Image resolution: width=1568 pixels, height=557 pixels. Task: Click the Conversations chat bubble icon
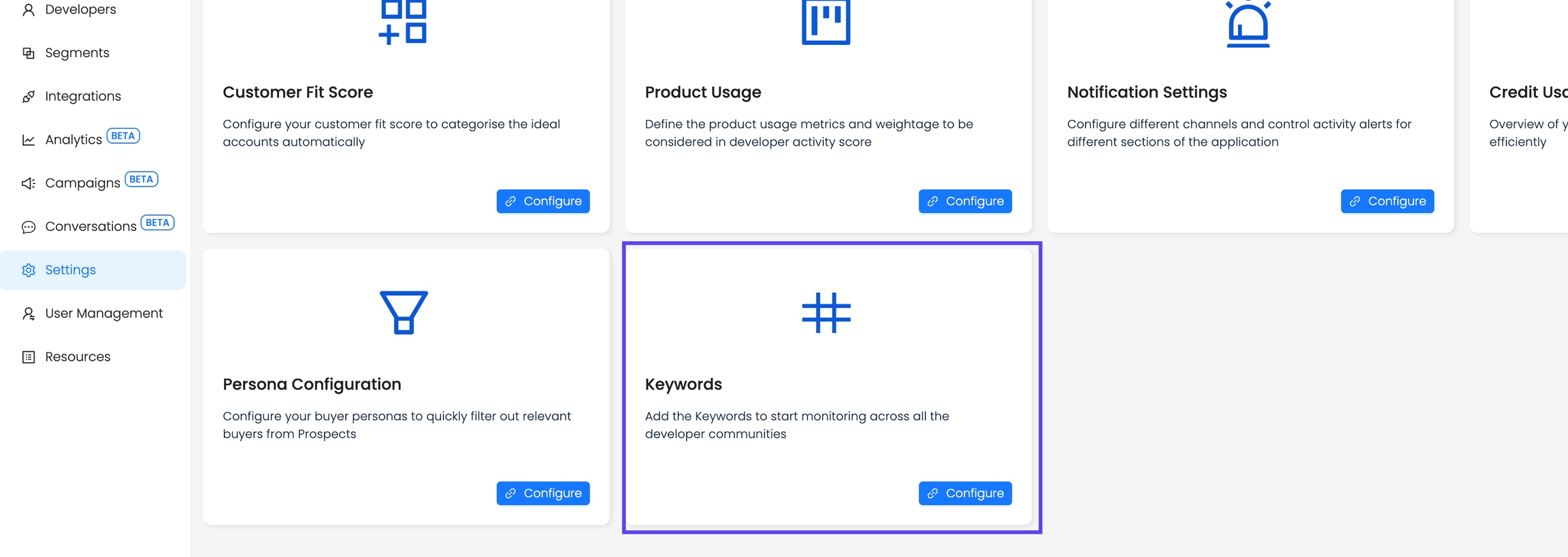29,227
